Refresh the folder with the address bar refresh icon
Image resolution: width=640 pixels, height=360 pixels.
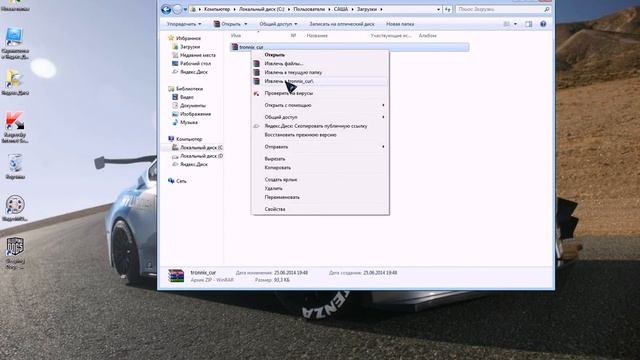[x=448, y=9]
